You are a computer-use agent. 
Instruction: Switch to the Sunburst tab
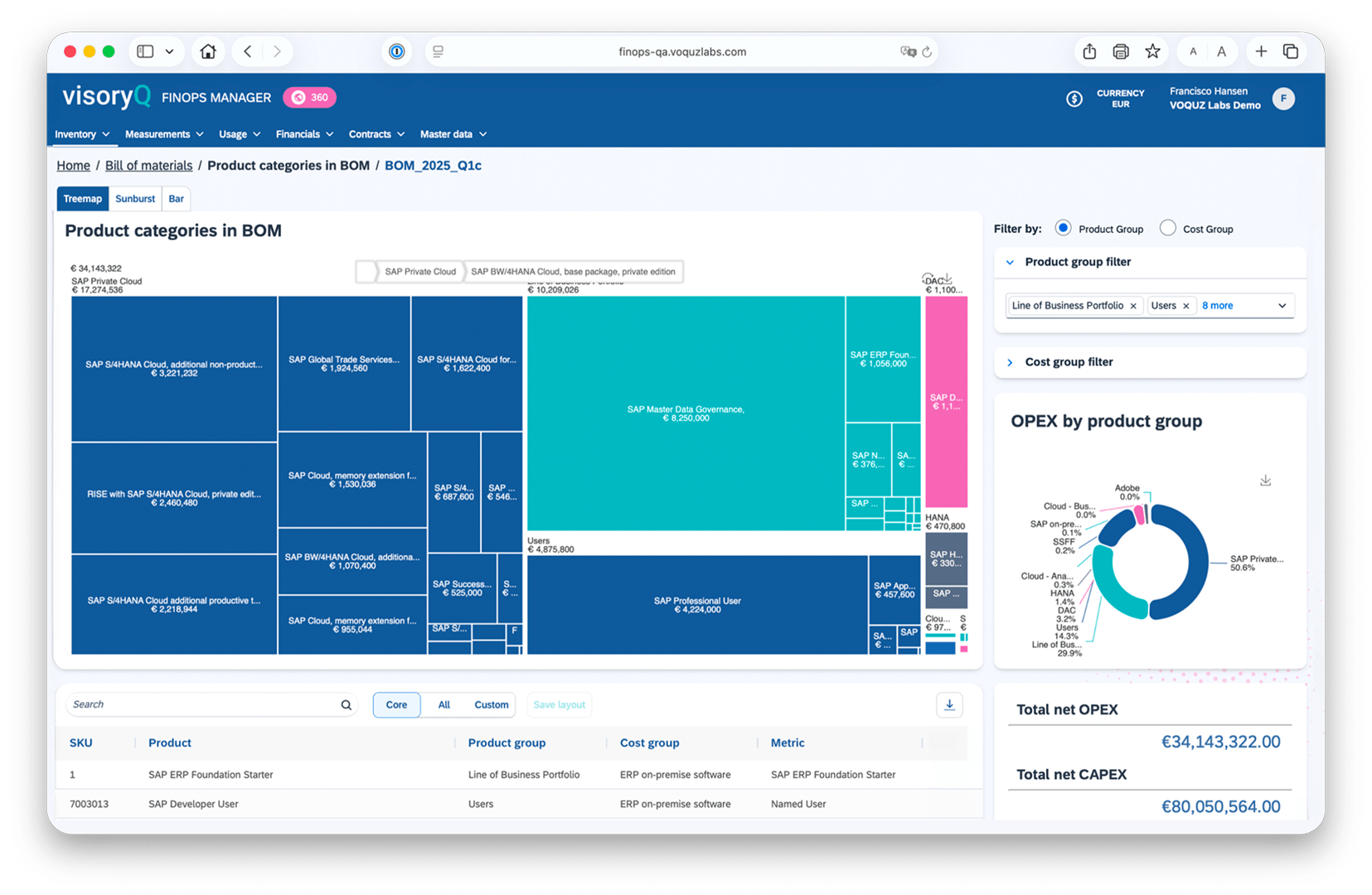pos(135,199)
